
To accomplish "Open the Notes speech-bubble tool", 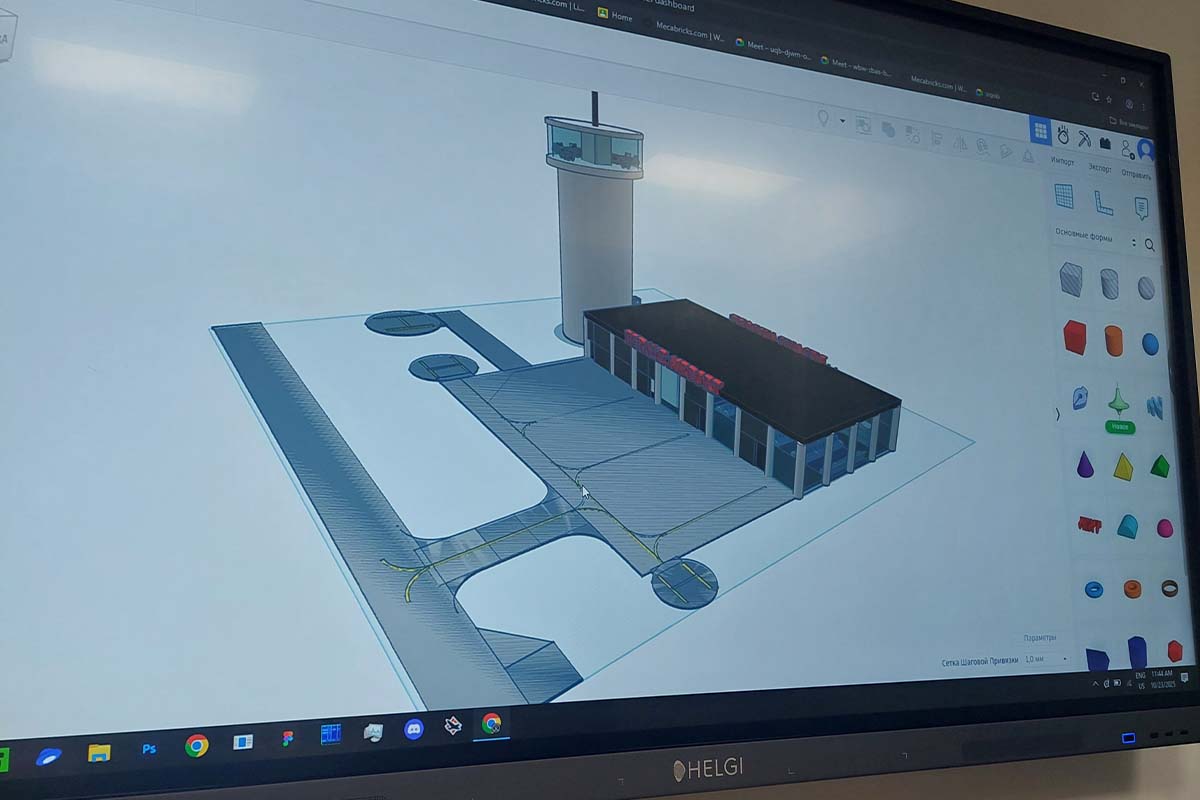I will (1141, 208).
